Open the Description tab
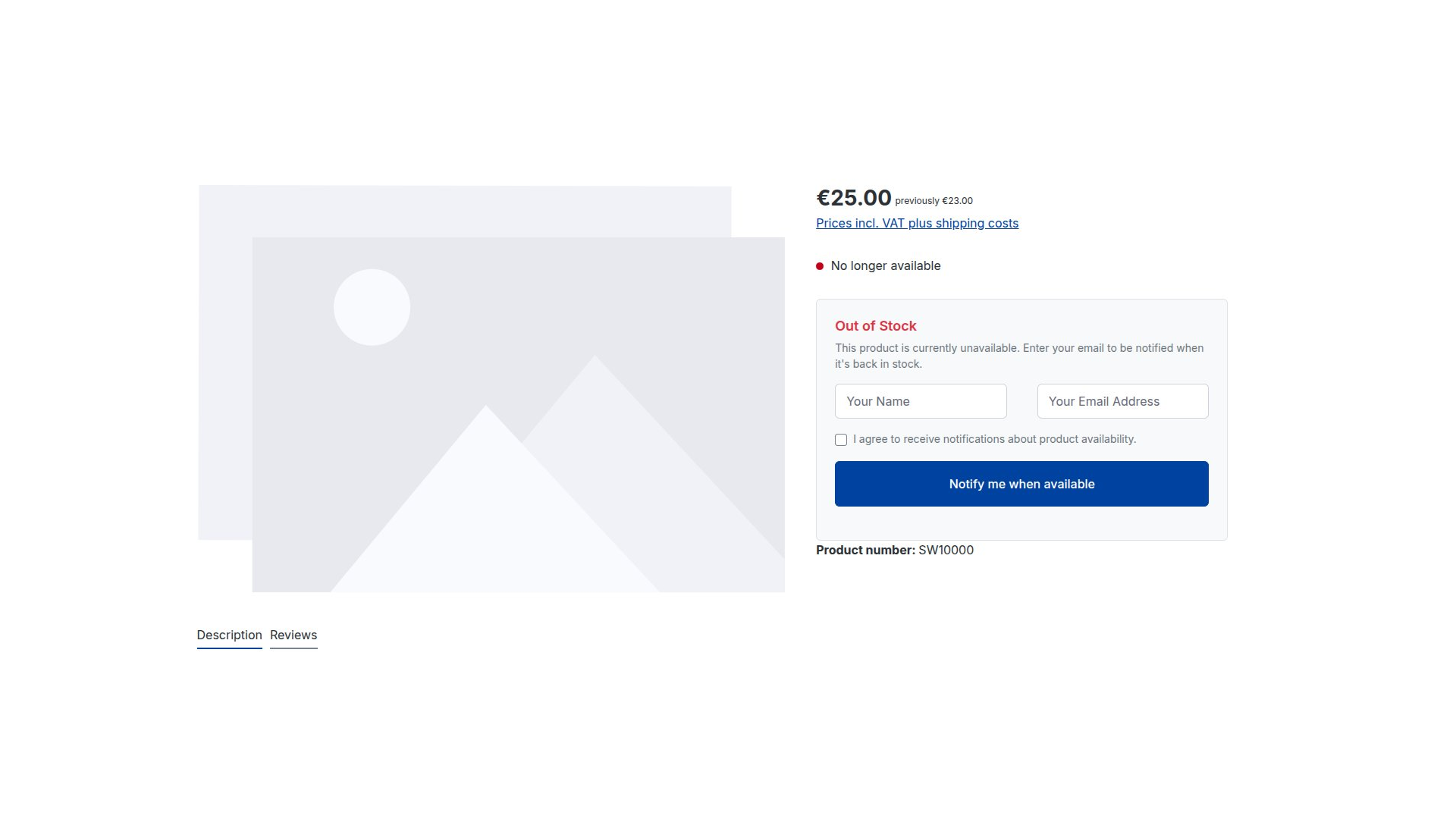 pos(229,635)
